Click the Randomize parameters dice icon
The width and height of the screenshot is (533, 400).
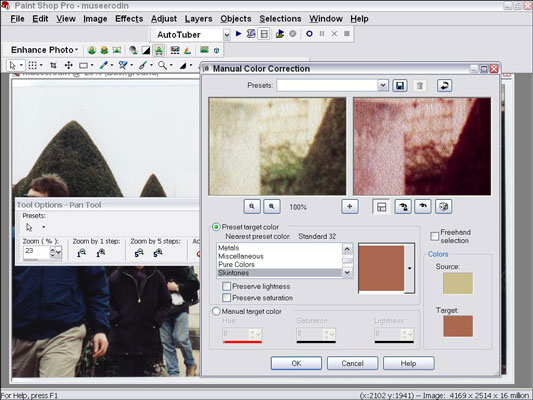coord(444,206)
